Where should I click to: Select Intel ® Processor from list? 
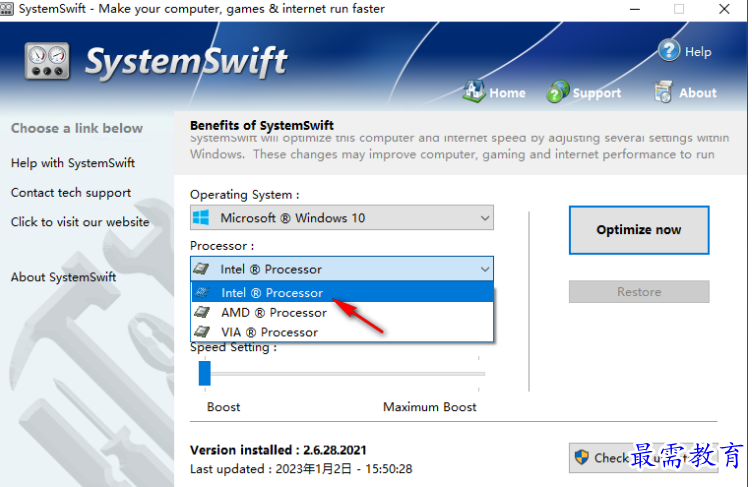(x=342, y=292)
